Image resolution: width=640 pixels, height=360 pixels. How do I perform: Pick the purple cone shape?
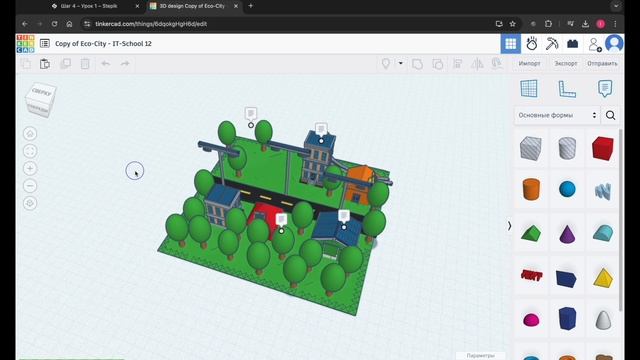pyautogui.click(x=567, y=234)
